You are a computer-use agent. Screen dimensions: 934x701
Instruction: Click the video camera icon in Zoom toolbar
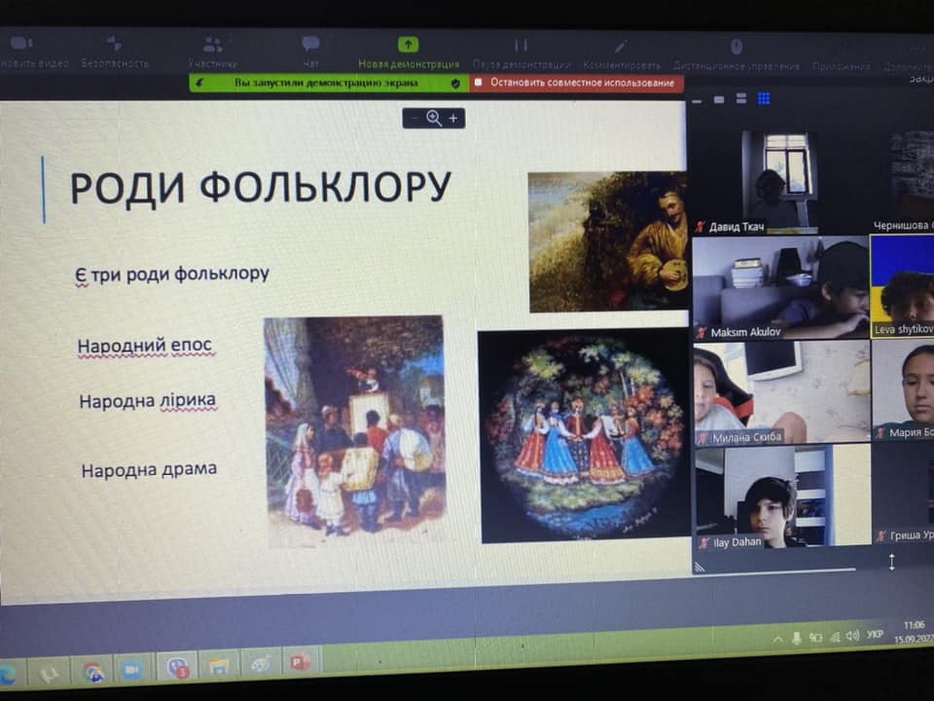tap(21, 43)
